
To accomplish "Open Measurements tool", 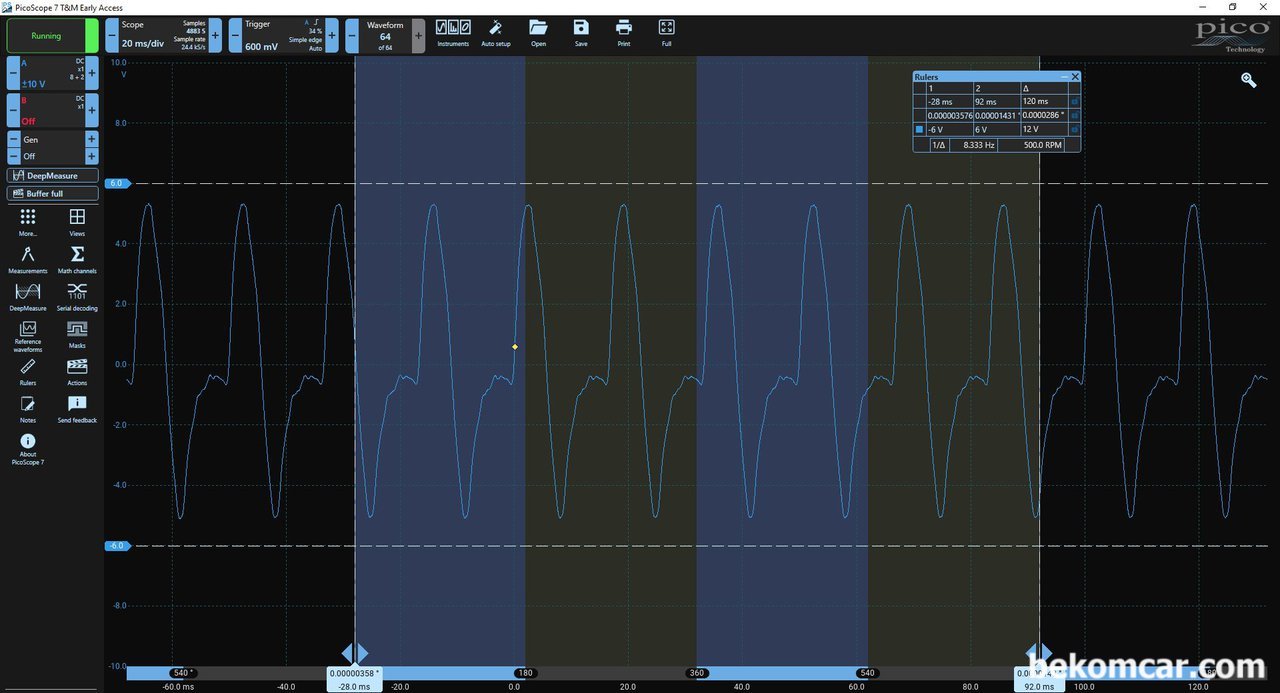I will point(28,259).
